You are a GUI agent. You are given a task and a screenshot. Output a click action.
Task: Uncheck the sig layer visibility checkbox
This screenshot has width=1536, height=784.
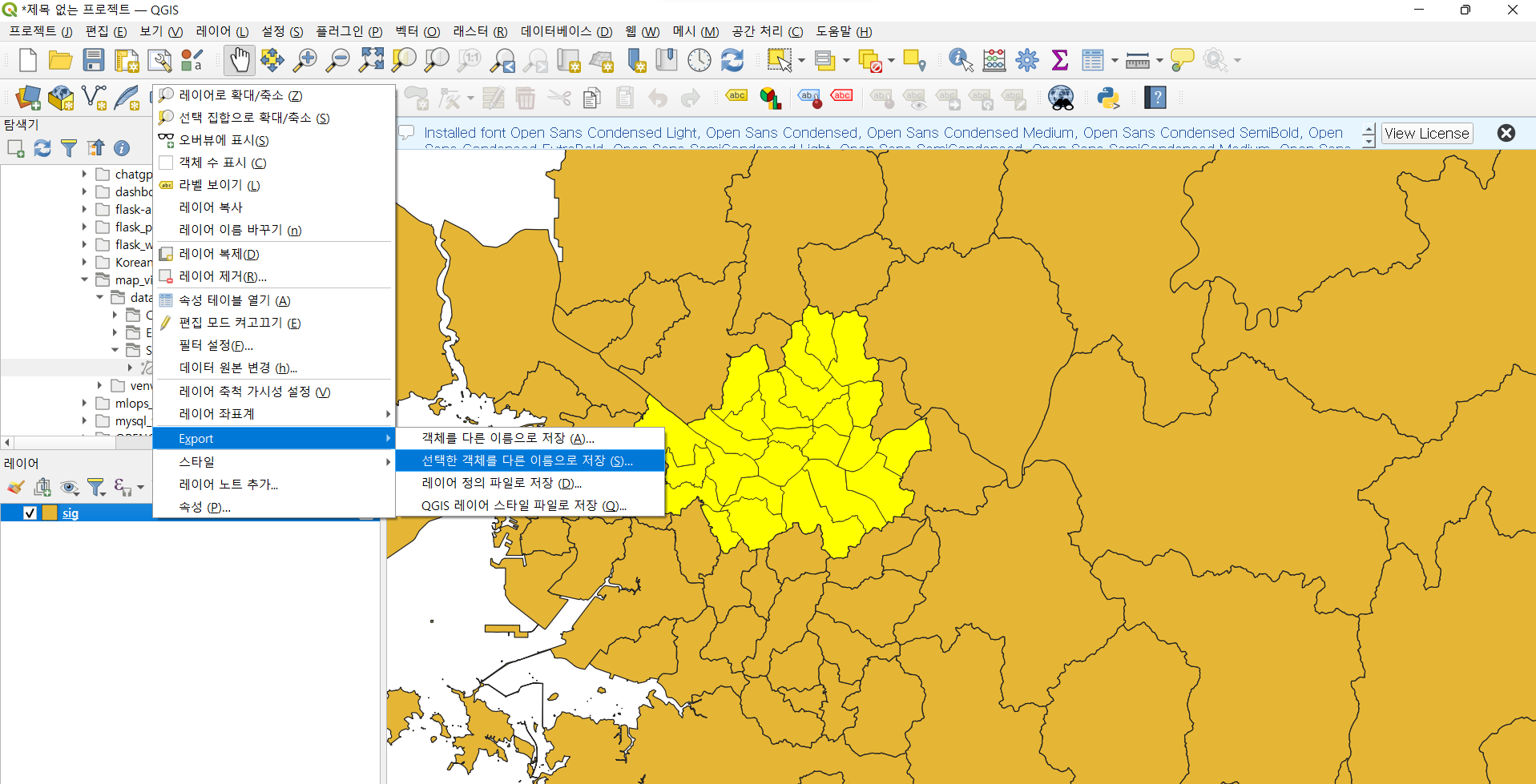click(x=30, y=513)
